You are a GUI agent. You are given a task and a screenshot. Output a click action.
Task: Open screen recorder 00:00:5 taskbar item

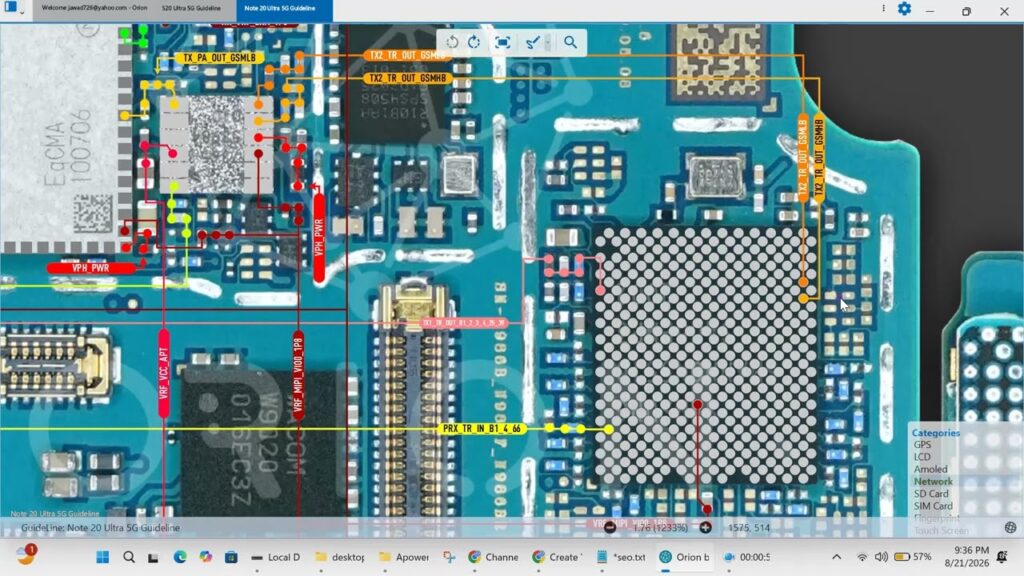(x=748, y=557)
